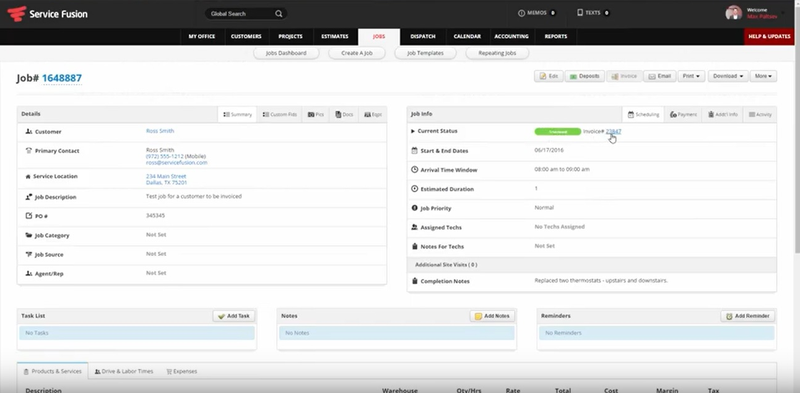Go to Jobs Dashboard
This screenshot has width=800, height=393.
click(x=286, y=53)
